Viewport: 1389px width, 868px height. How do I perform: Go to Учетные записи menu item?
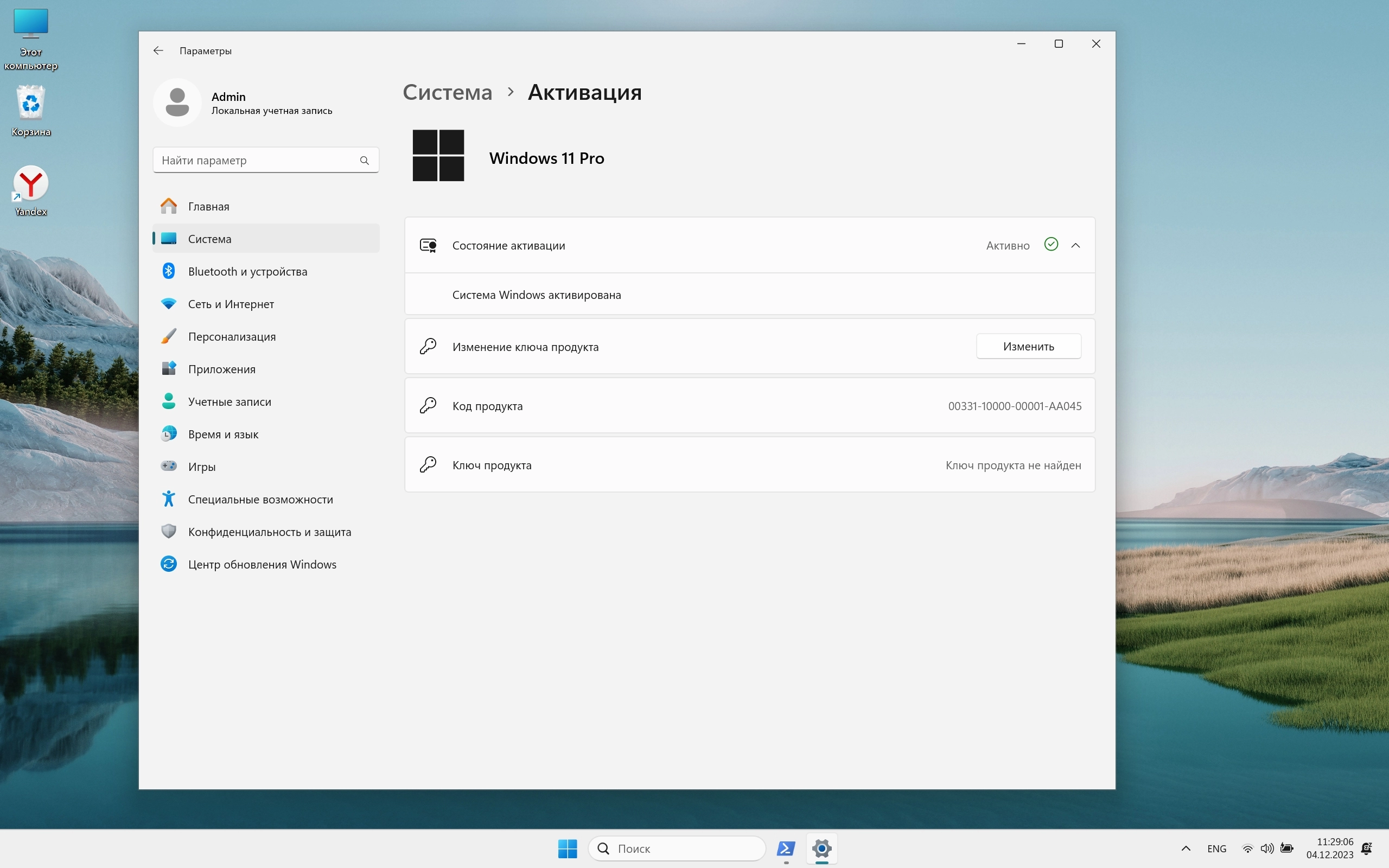[x=229, y=402]
